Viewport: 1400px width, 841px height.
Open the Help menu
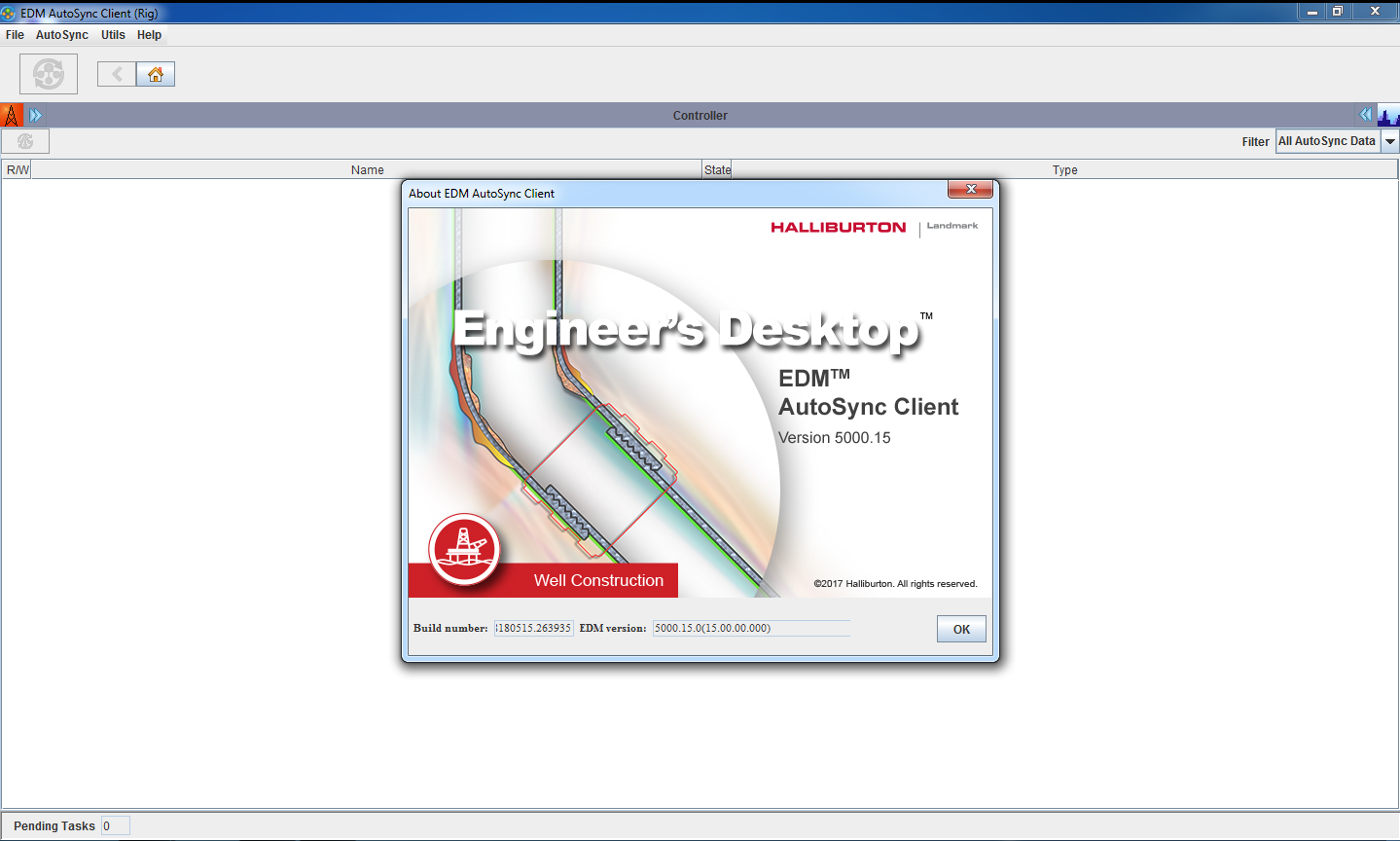[x=149, y=35]
